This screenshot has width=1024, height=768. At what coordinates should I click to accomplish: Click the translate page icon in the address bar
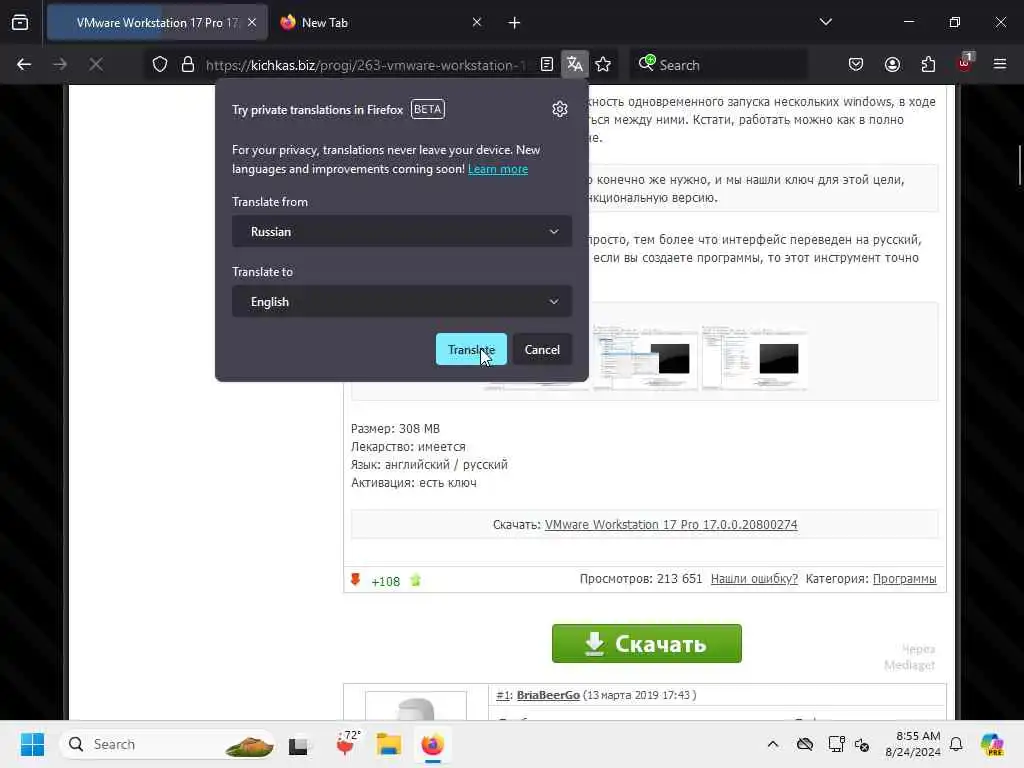[x=575, y=64]
